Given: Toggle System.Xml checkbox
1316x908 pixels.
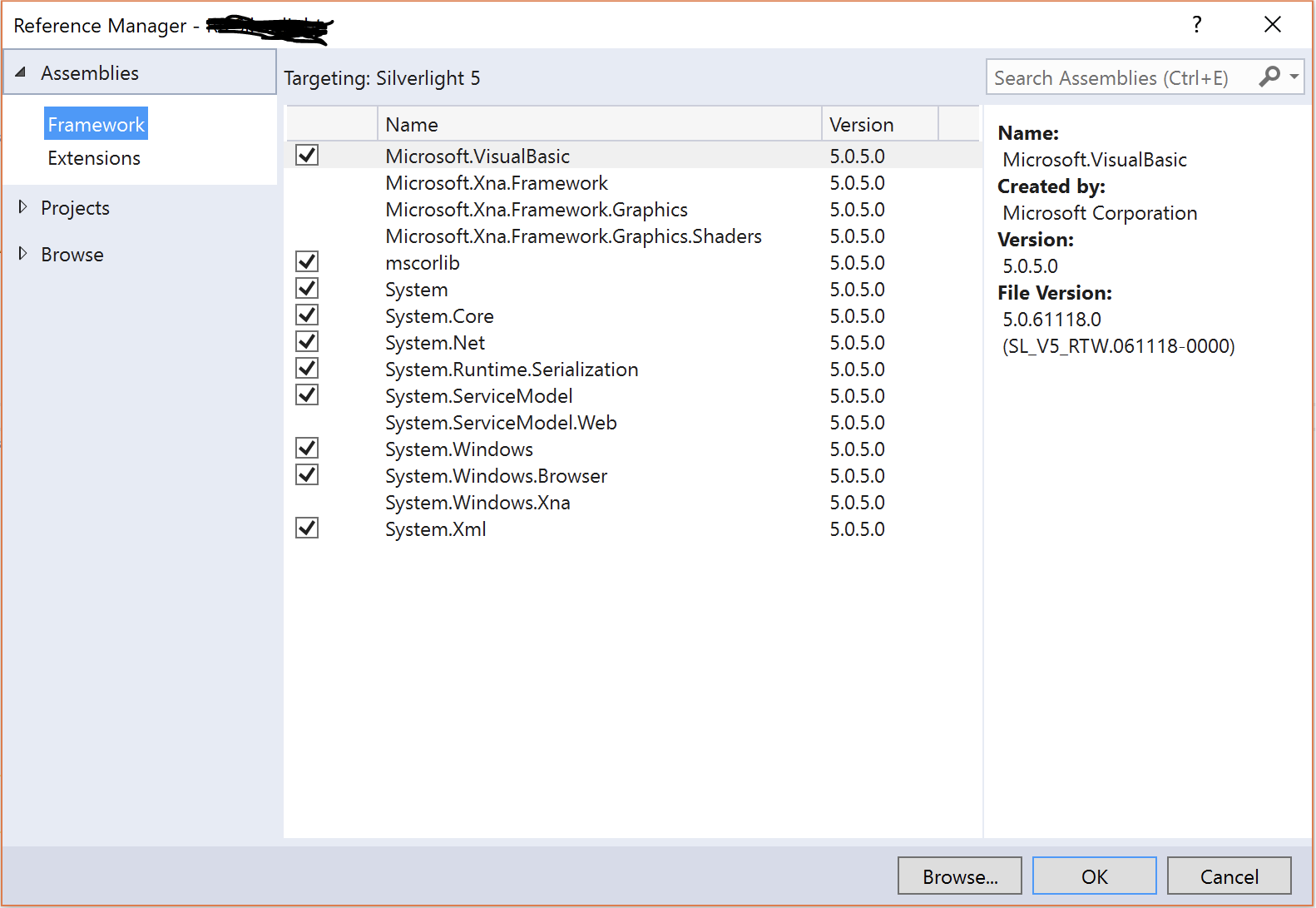Looking at the screenshot, I should click(307, 528).
